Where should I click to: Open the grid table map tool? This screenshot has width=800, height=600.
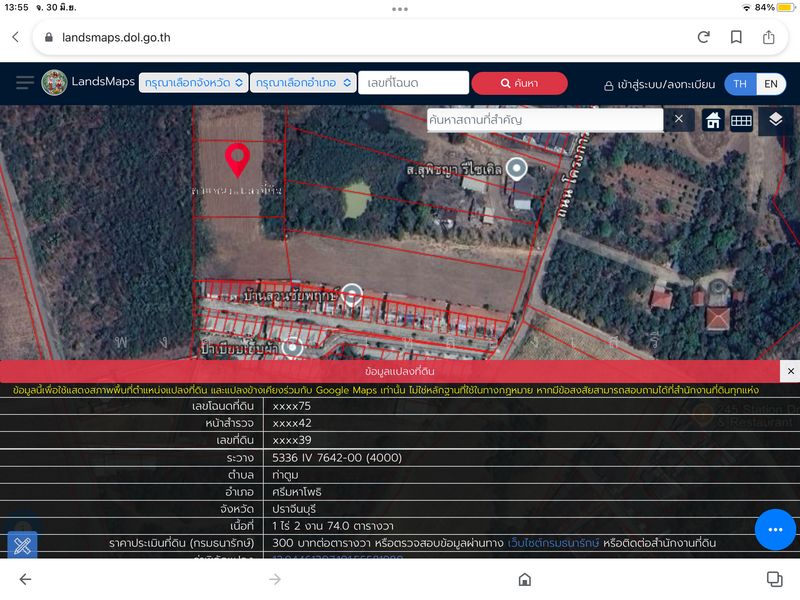[x=741, y=120]
